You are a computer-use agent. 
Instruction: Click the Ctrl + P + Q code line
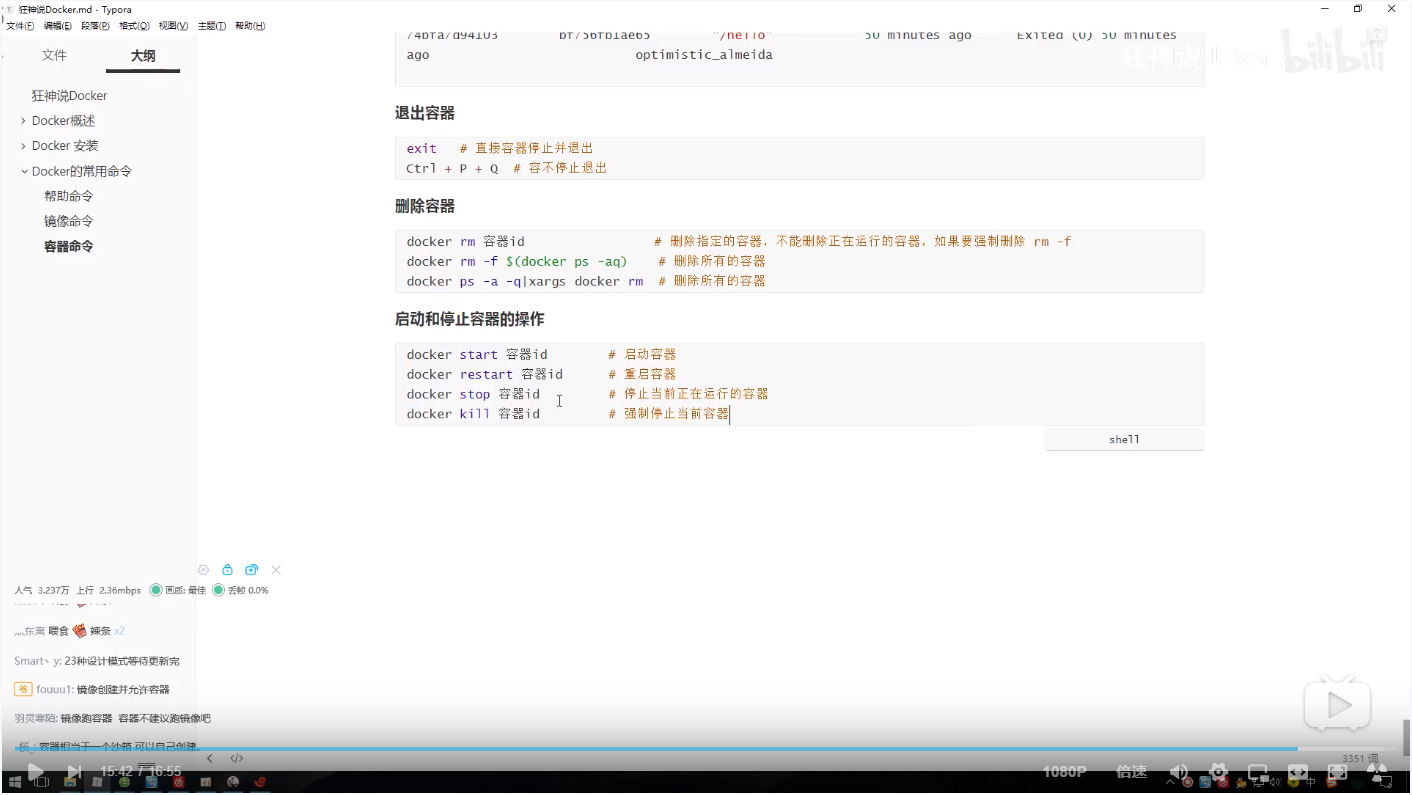[507, 168]
